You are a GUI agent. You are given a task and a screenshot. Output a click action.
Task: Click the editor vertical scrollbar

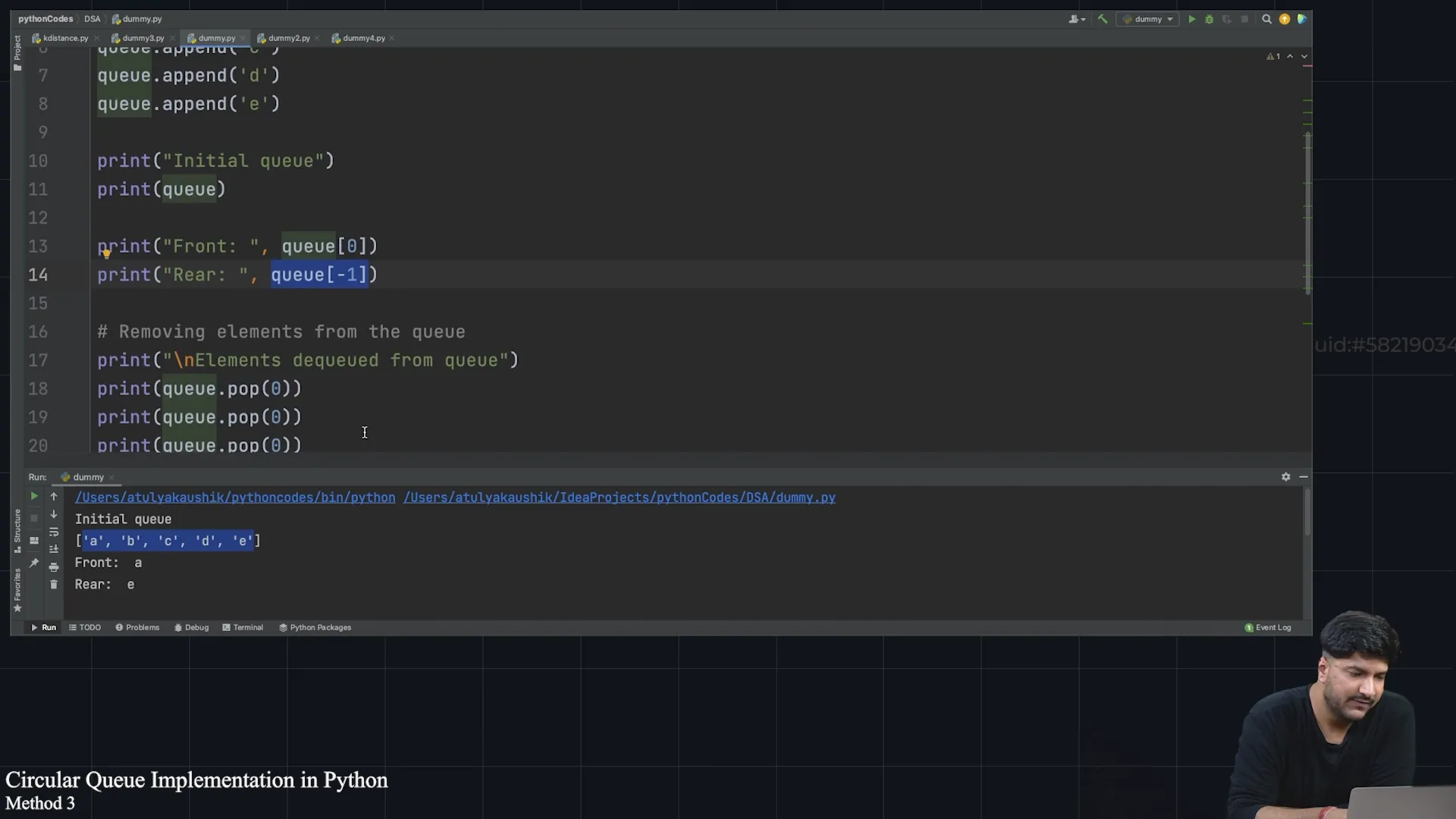pos(1307,212)
